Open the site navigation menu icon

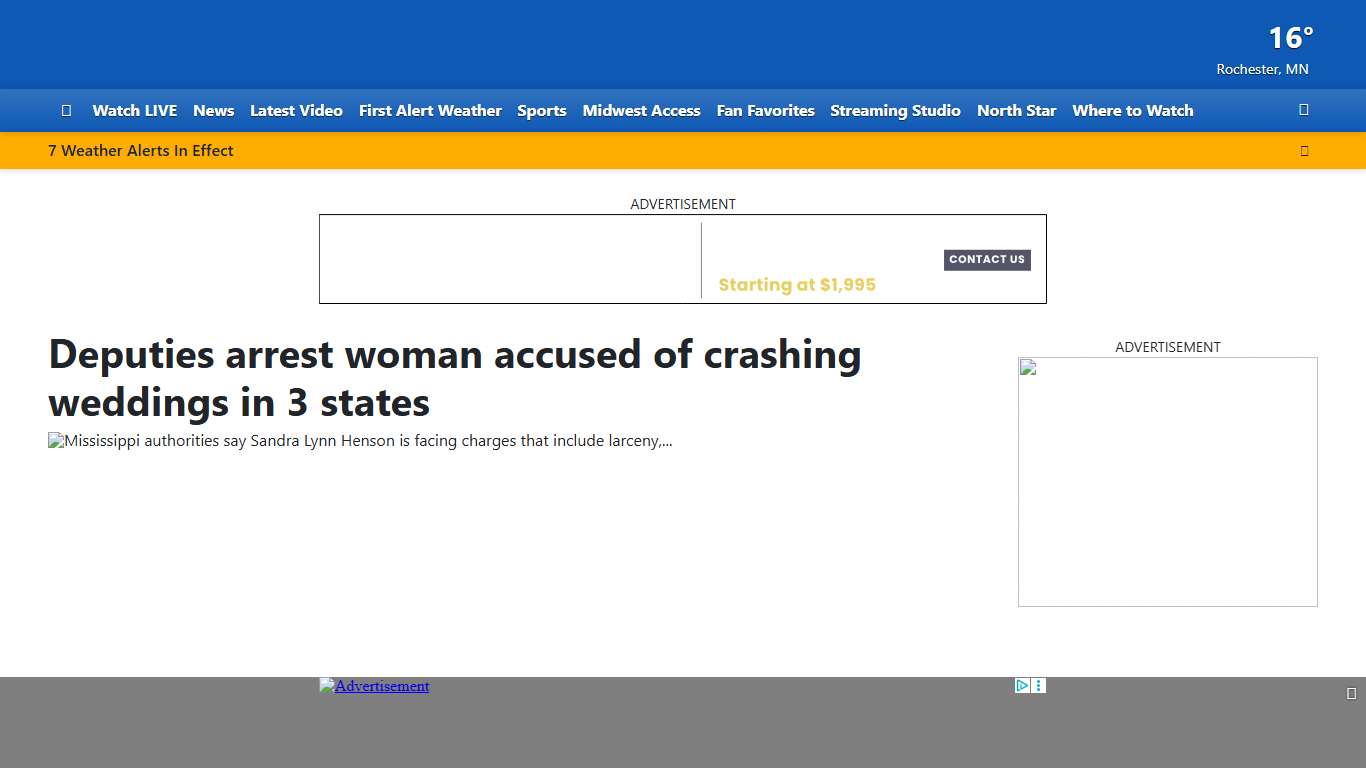(x=66, y=110)
